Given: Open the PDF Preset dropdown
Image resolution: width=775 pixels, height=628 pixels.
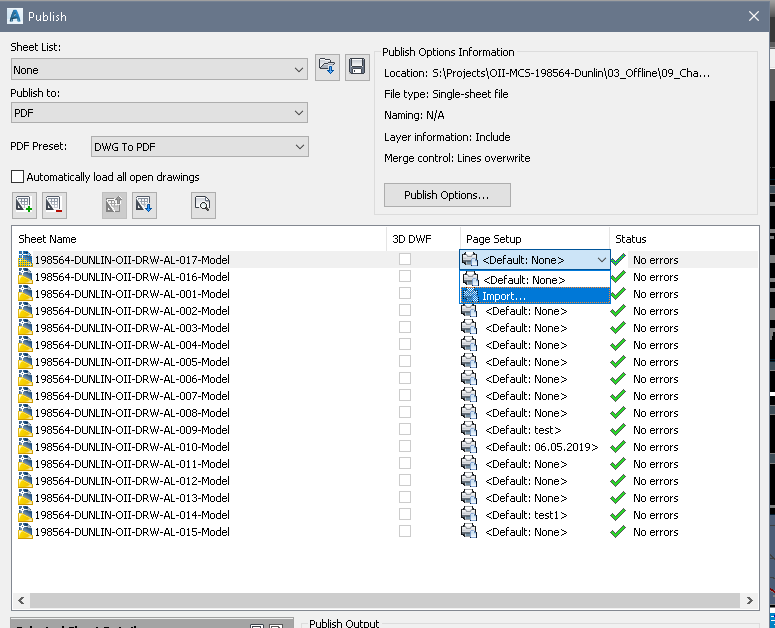Looking at the screenshot, I should [199, 147].
